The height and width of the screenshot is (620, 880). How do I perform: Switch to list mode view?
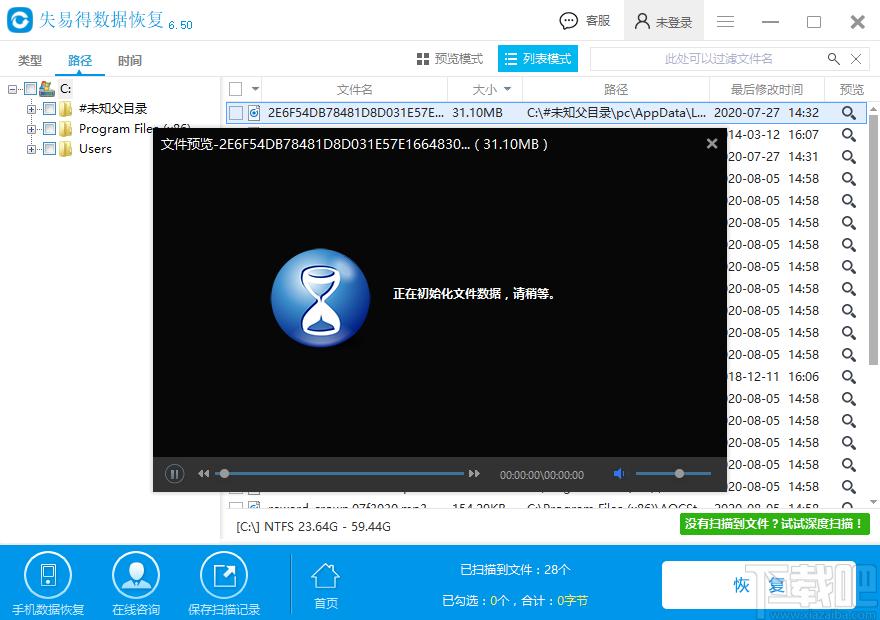tap(538, 59)
